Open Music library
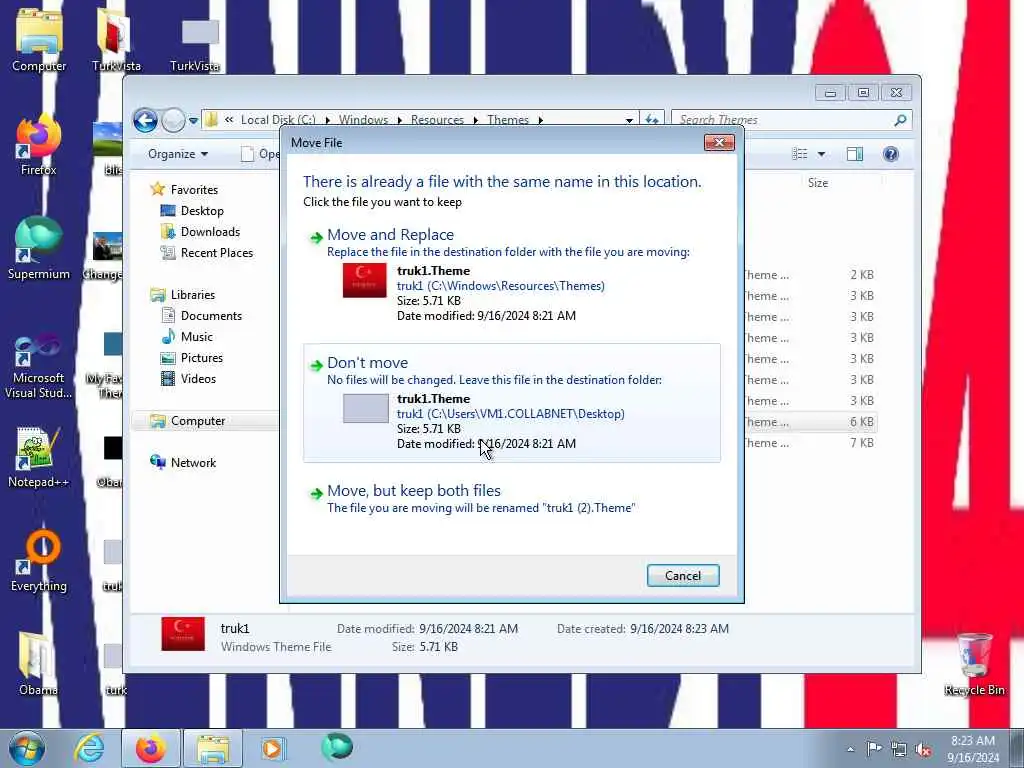1024x768 pixels. pos(196,336)
